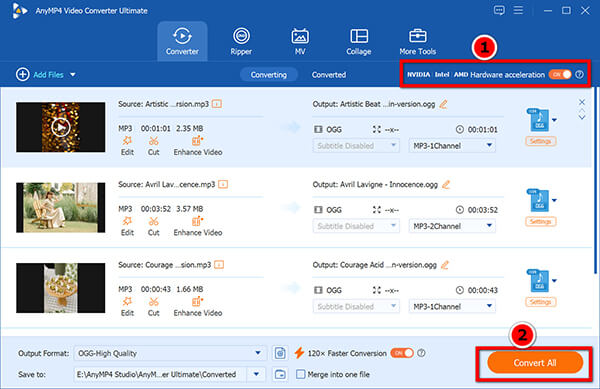Image resolution: width=600 pixels, height=389 pixels.
Task: Play the Artistic Beat thumbnail preview
Action: [x=60, y=127]
